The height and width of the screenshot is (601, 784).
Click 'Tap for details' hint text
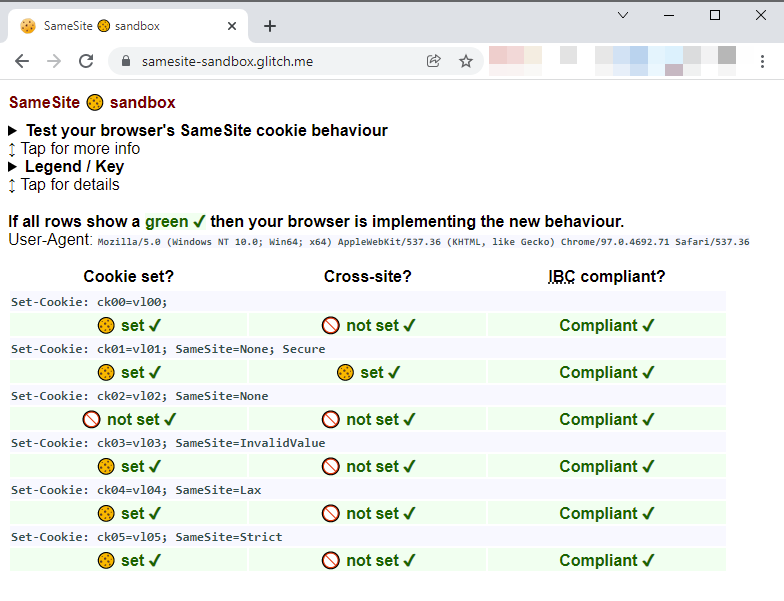(x=70, y=184)
